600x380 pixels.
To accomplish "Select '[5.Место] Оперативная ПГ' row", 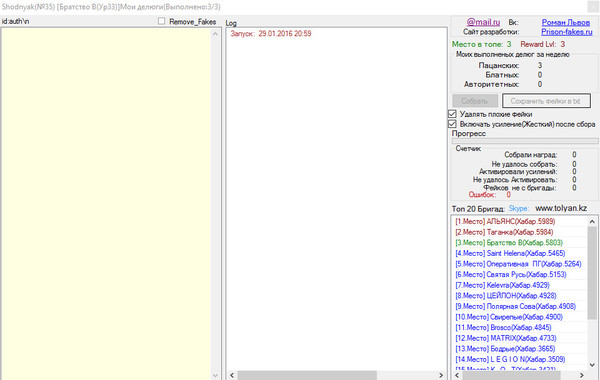I will click(x=518, y=264).
